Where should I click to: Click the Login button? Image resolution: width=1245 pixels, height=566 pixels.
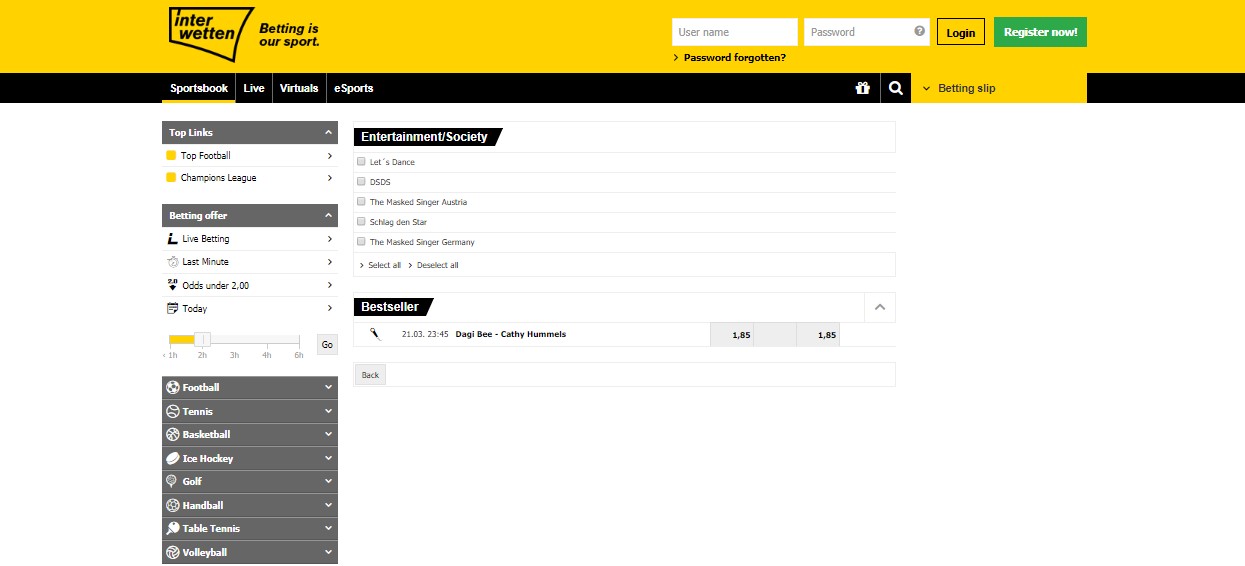[x=961, y=32]
